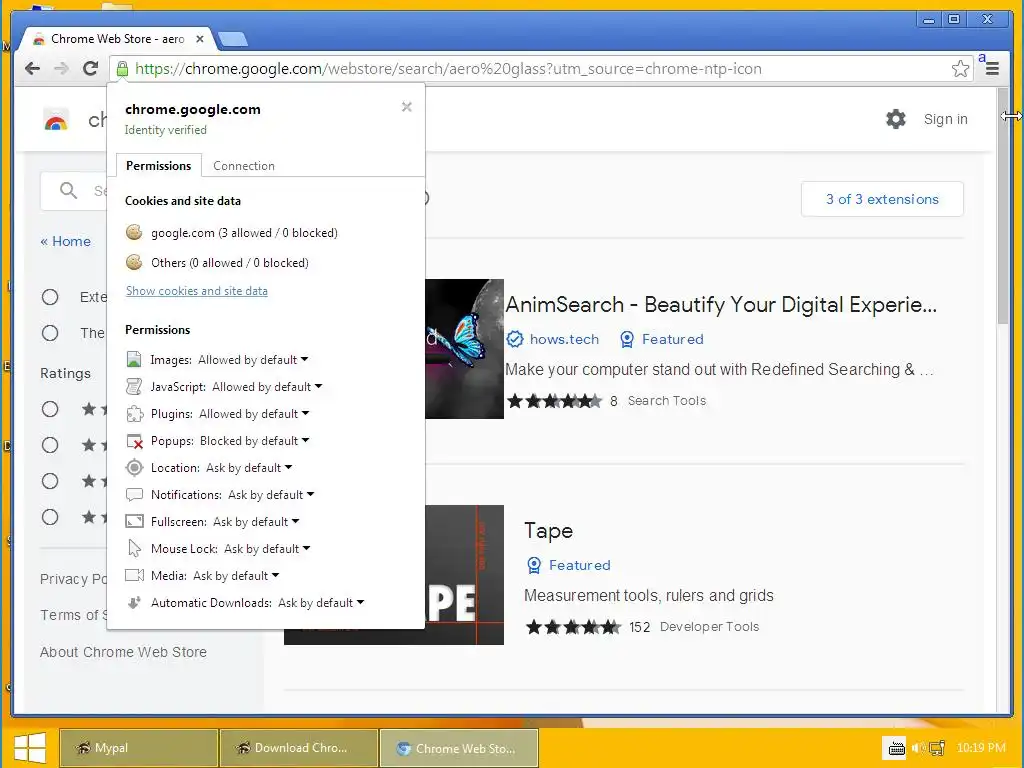Viewport: 1024px width, 768px height.
Task: Open Plugins Allowed by default dropdown
Action: pyautogui.click(x=254, y=414)
